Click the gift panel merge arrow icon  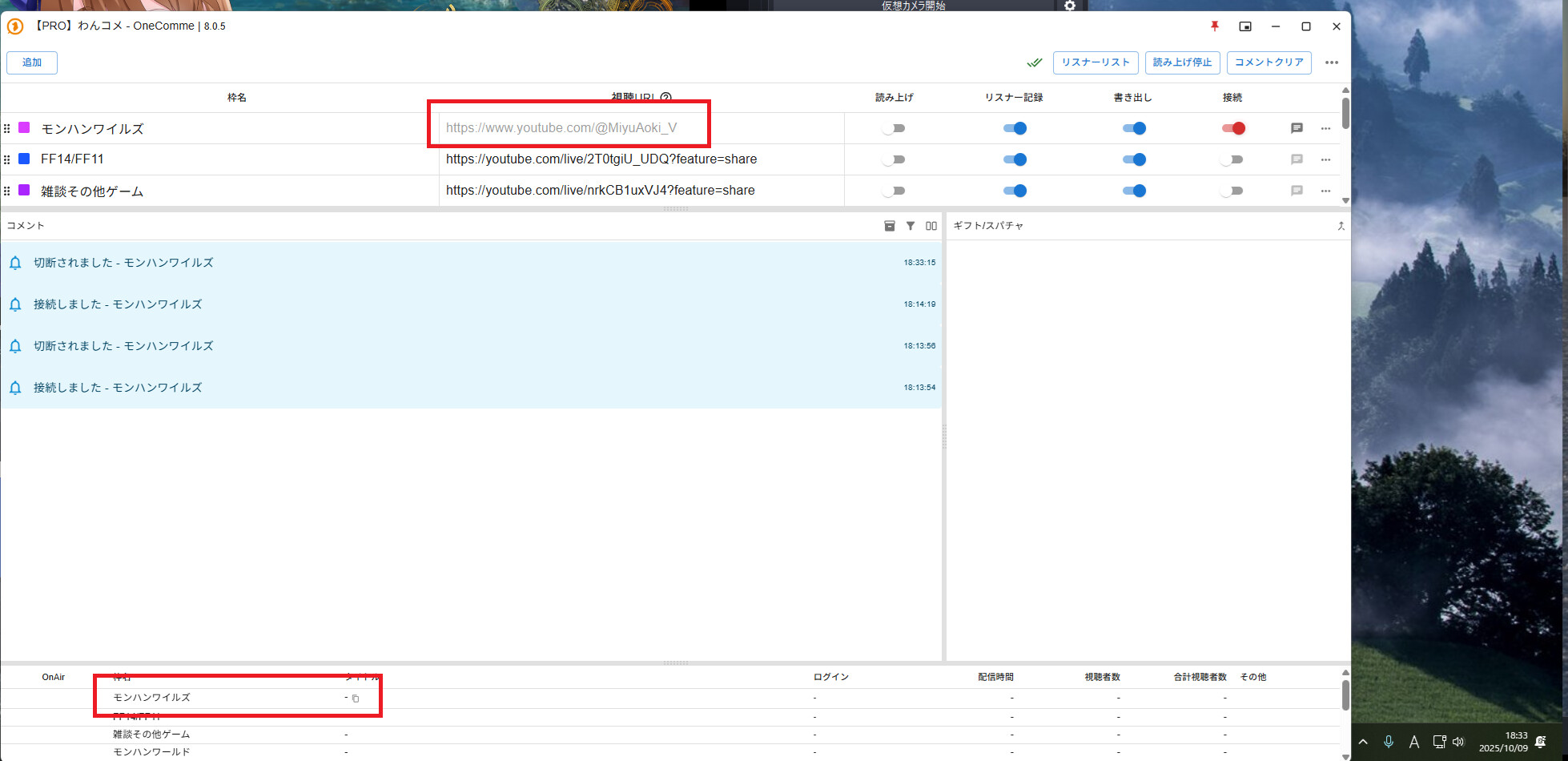tap(1341, 226)
